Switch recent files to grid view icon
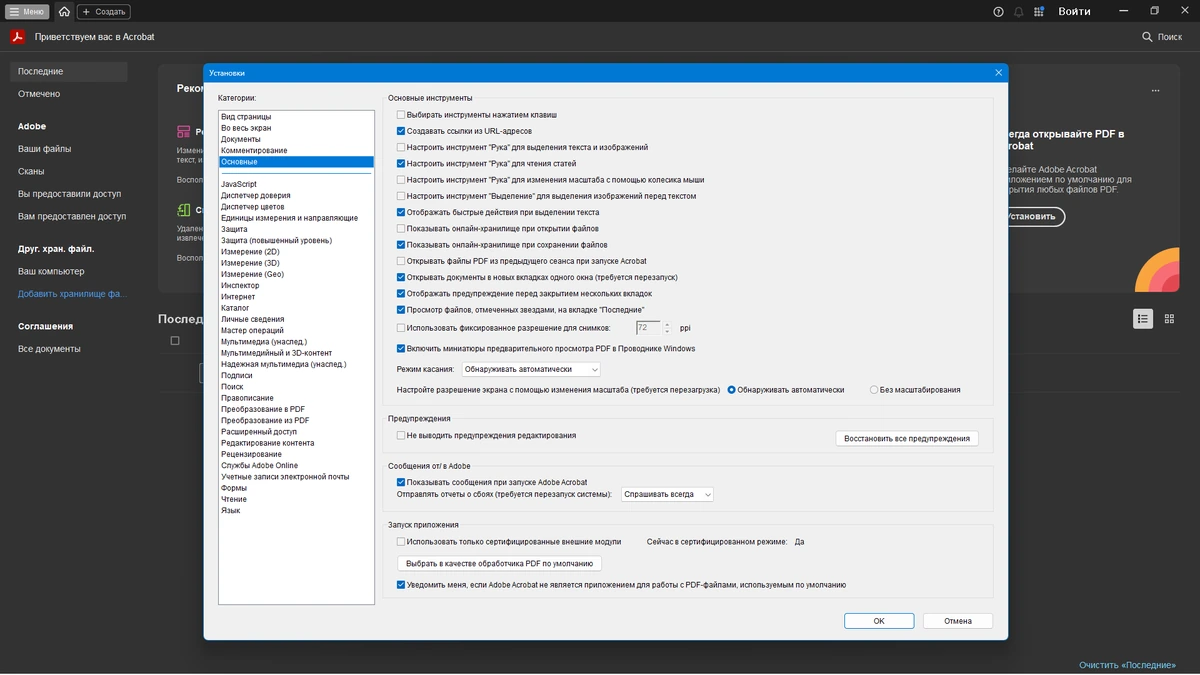Screen dimensions: 1200x675 pos(1169,318)
